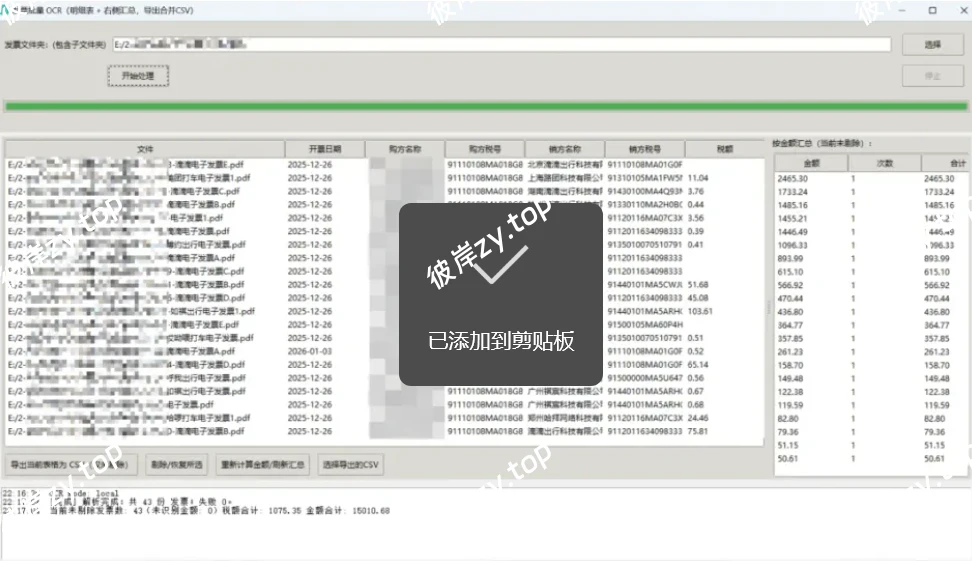The height and width of the screenshot is (561, 972).
Task: Click seller tax ID starting 91330110MA2H0B
Action: pos(645,205)
